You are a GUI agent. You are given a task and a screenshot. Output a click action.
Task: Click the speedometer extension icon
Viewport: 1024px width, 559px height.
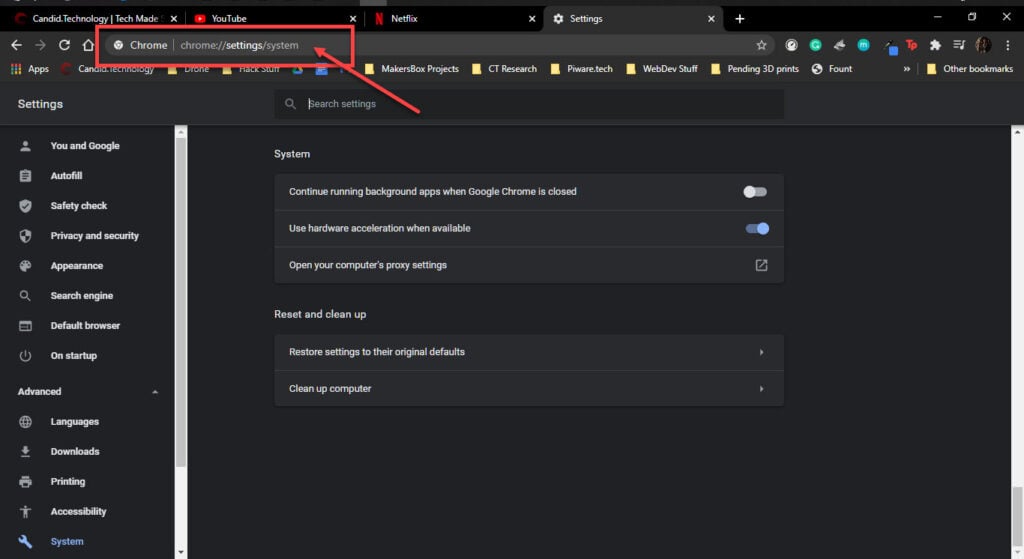(792, 45)
